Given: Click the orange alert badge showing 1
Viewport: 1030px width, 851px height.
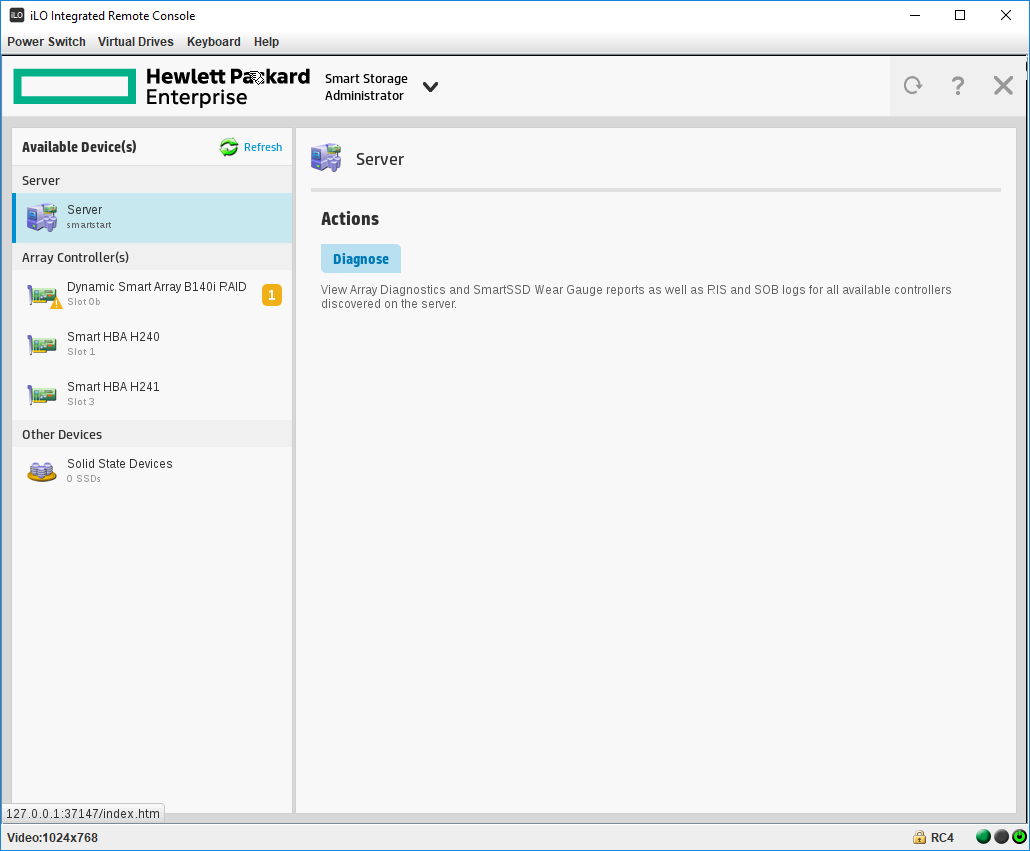Looking at the screenshot, I should [271, 295].
